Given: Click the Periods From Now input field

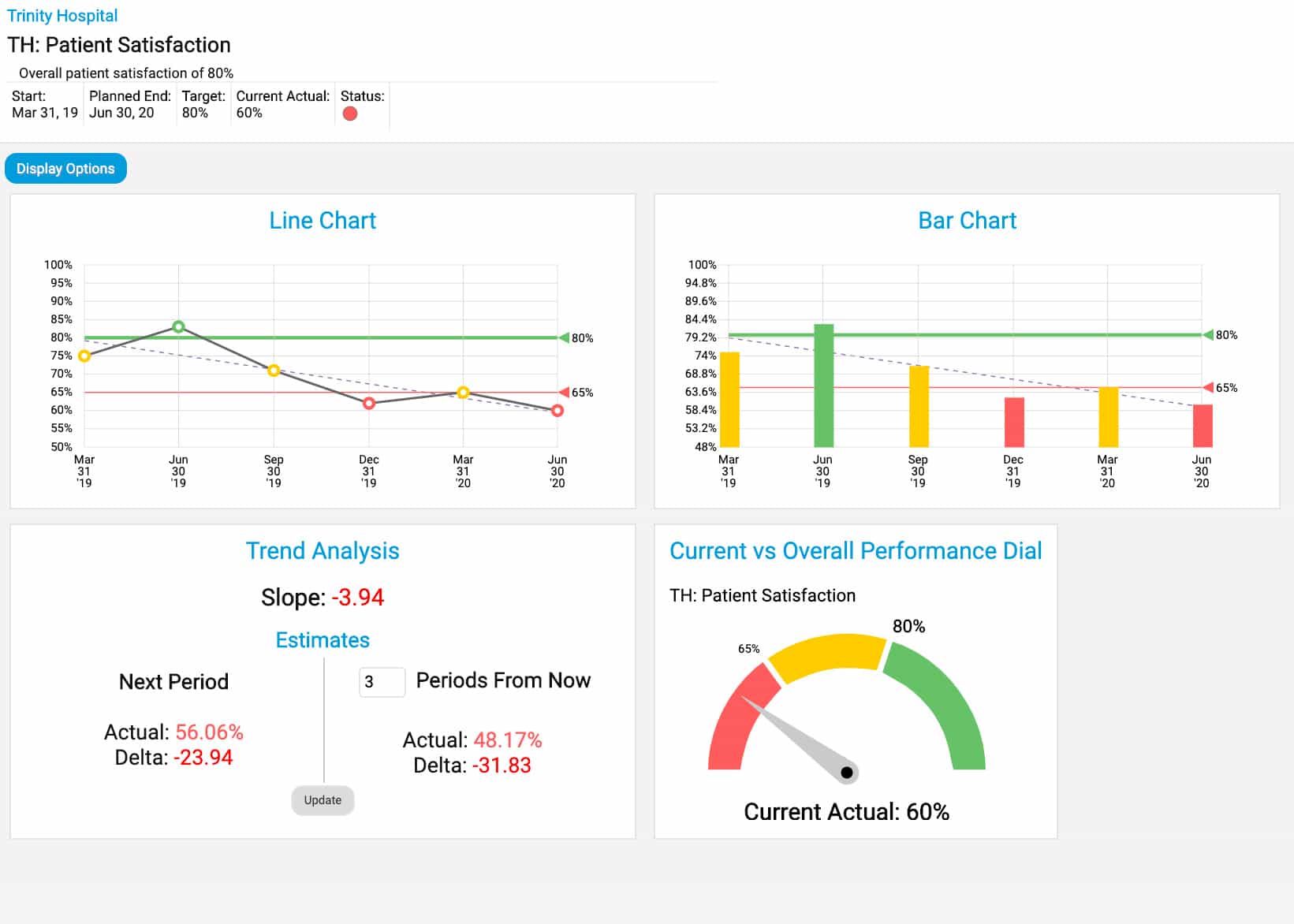Looking at the screenshot, I should click(382, 682).
